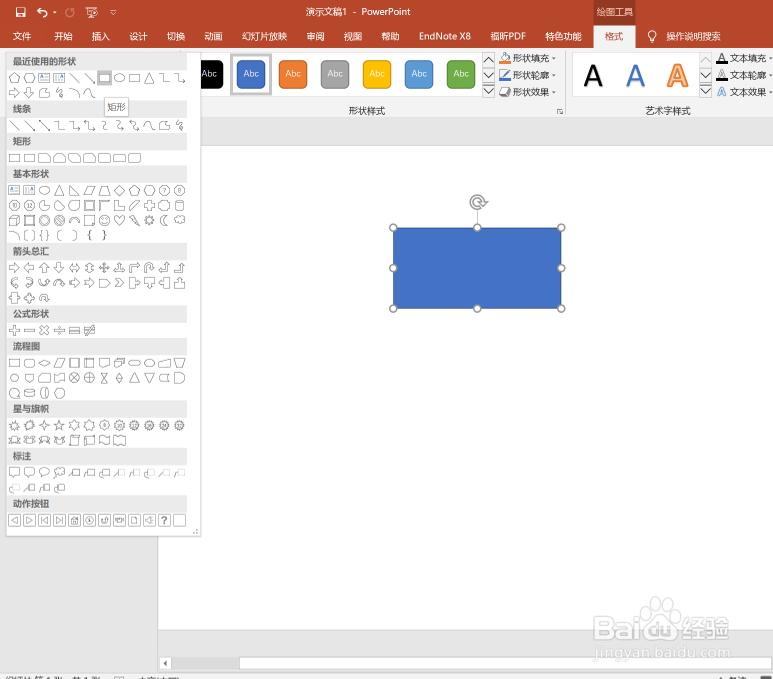
Task: Apply the gray Abc shape style
Action: [335, 74]
